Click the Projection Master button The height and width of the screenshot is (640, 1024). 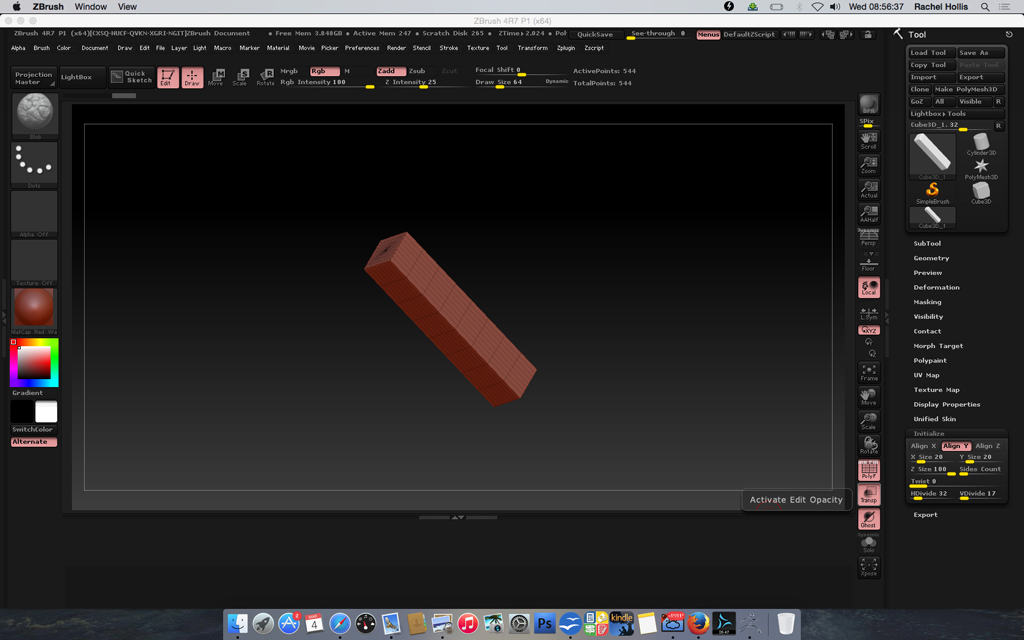[x=34, y=78]
